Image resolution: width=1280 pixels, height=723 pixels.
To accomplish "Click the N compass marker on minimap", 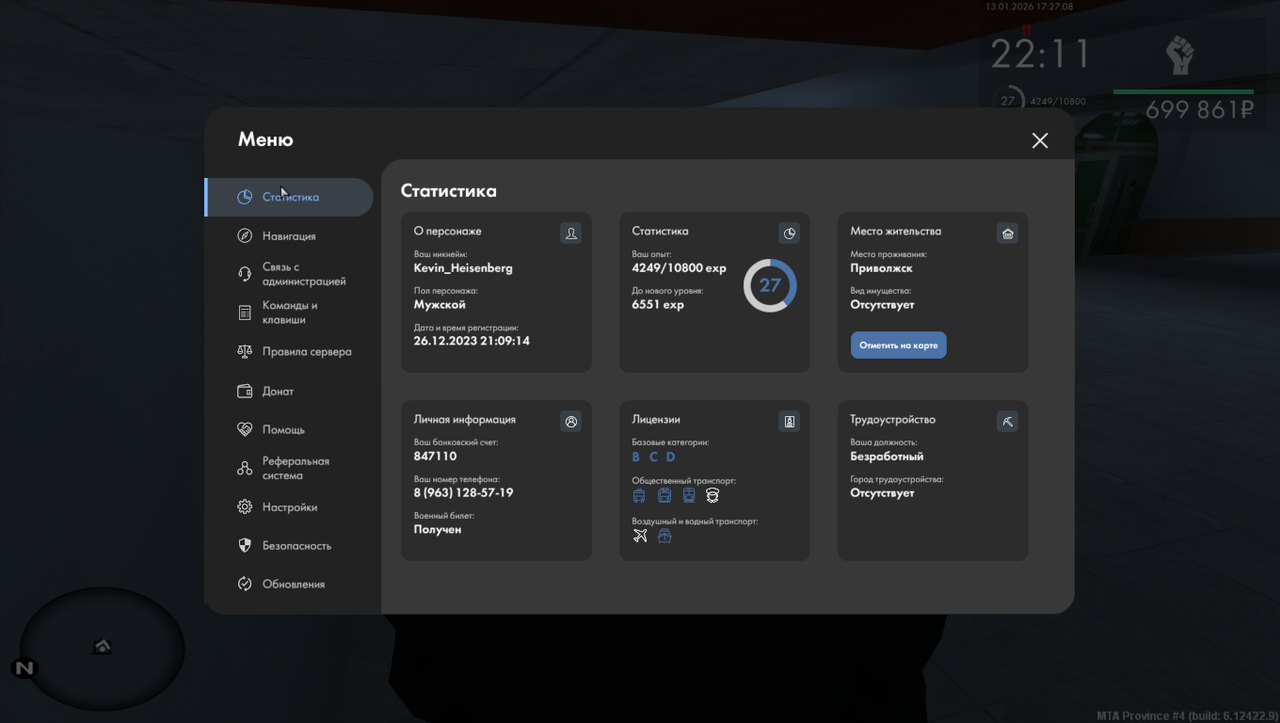I will coord(23,668).
